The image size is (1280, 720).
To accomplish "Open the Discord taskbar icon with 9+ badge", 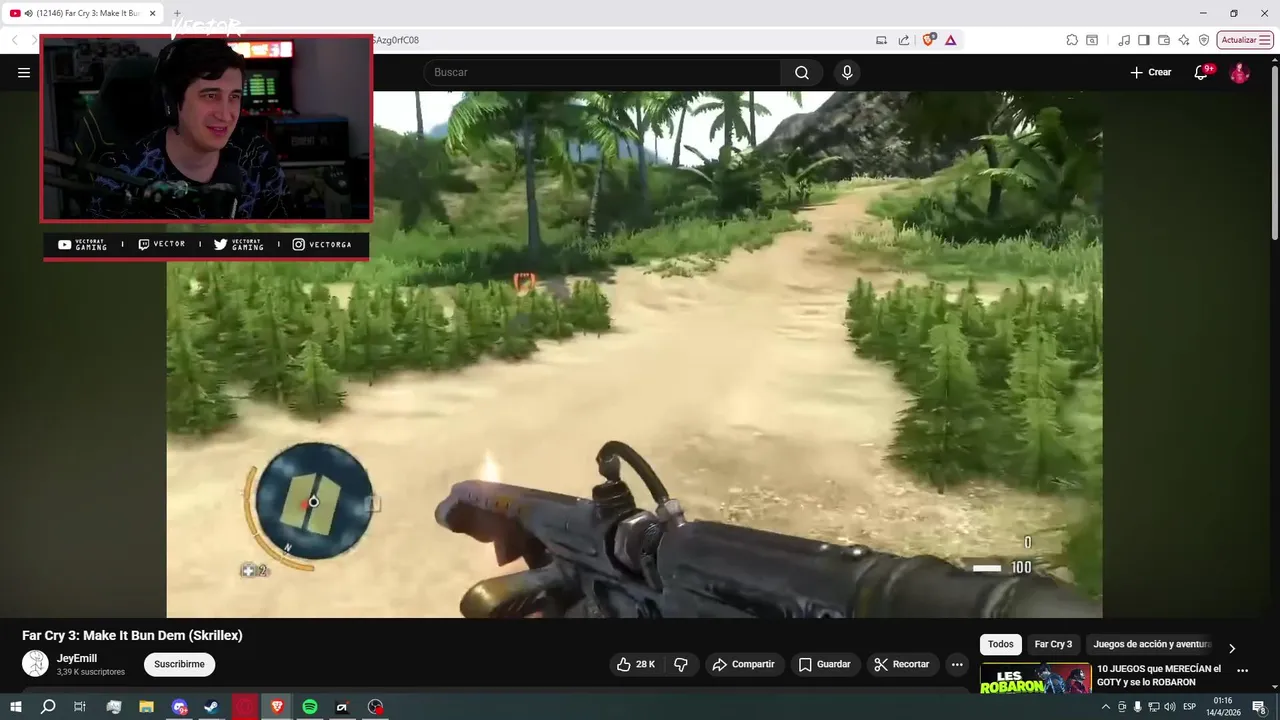I will tap(179, 707).
